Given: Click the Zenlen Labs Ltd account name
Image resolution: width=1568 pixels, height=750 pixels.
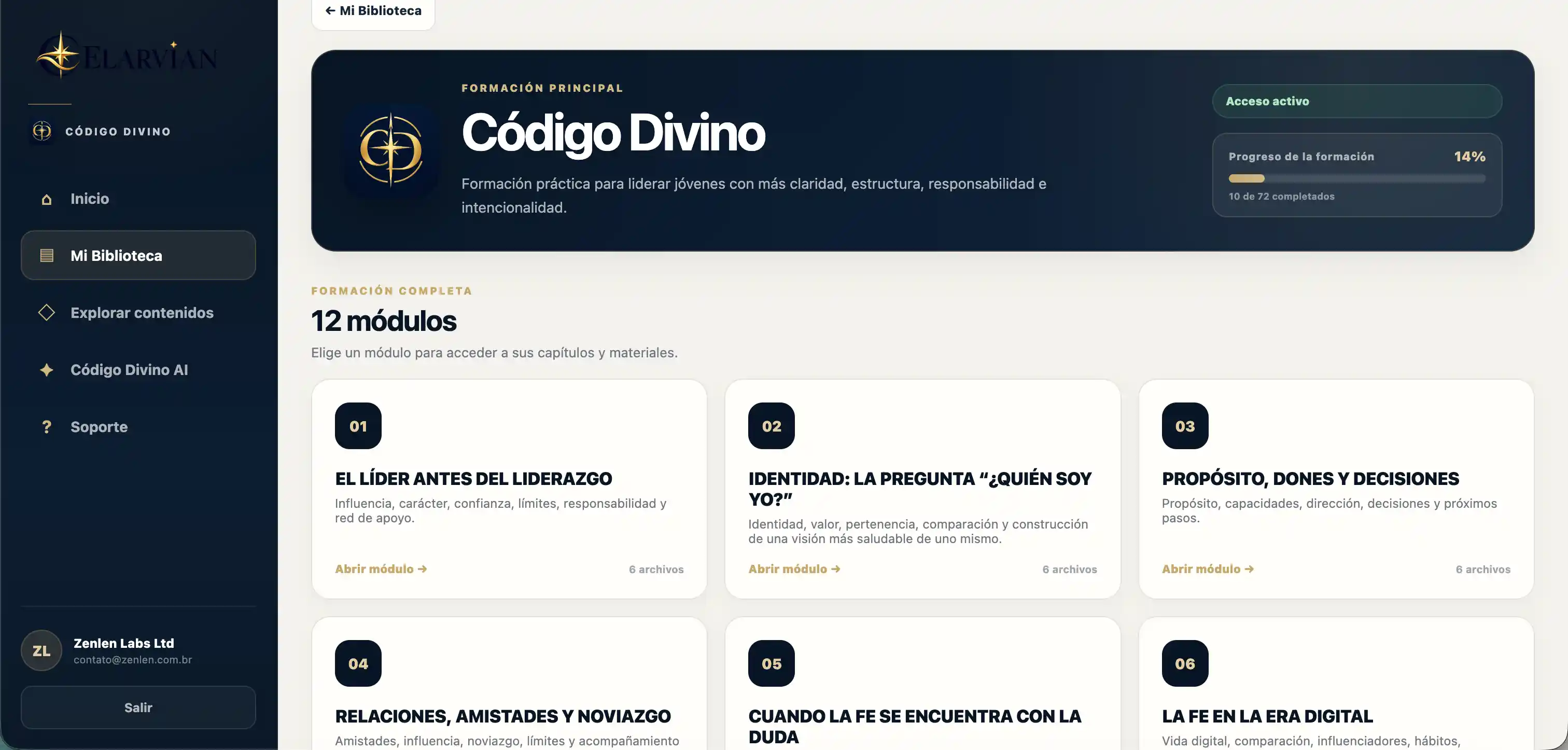Looking at the screenshot, I should click(123, 643).
